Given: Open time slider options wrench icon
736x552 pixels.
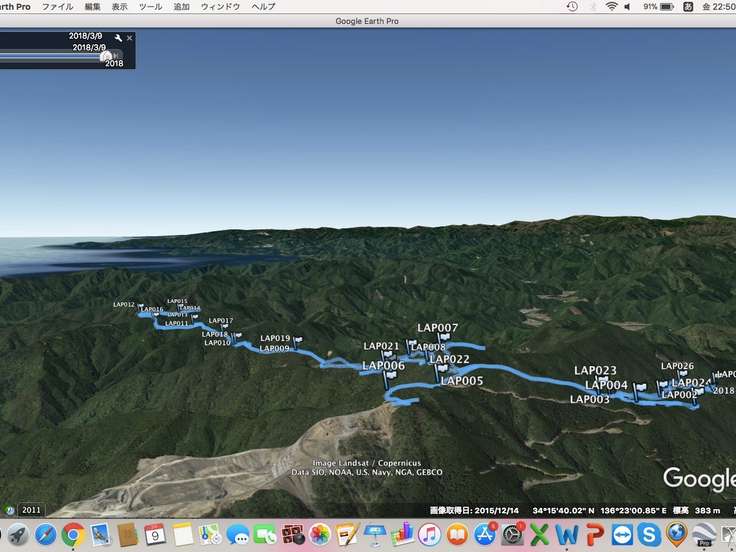Looking at the screenshot, I should [119, 38].
